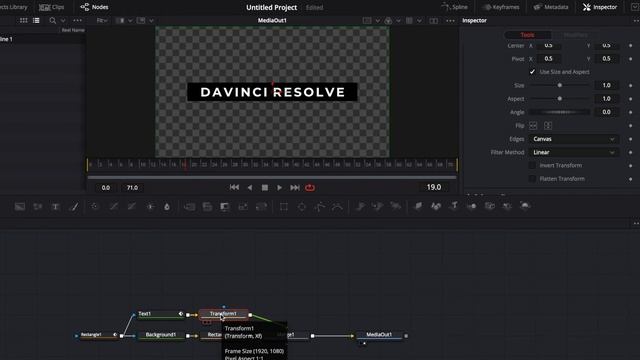640x360 pixels.
Task: Add a Resize node from toolbar
Action: pos(243,207)
